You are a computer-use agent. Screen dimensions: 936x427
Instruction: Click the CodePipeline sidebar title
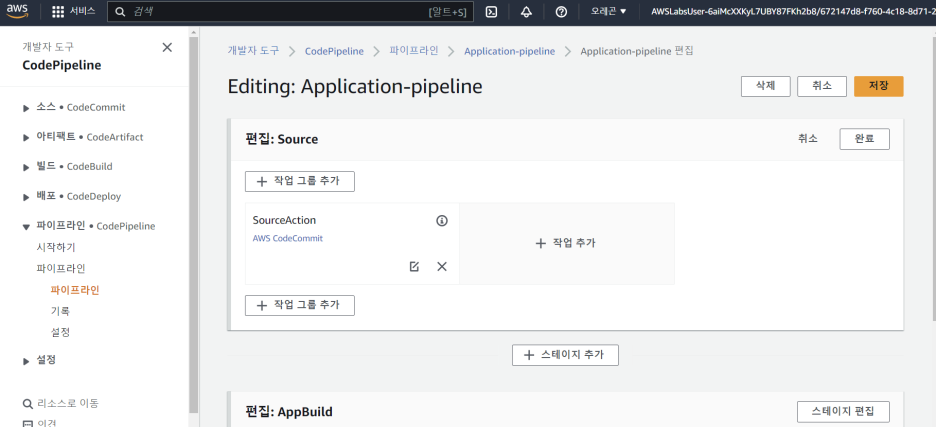click(61, 66)
